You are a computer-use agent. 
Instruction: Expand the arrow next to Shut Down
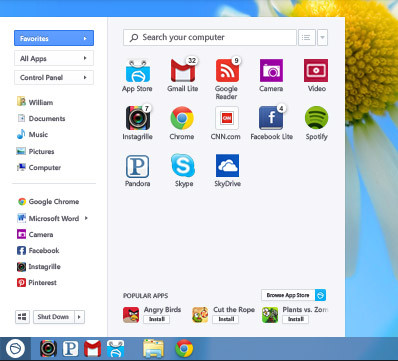pos(79,317)
